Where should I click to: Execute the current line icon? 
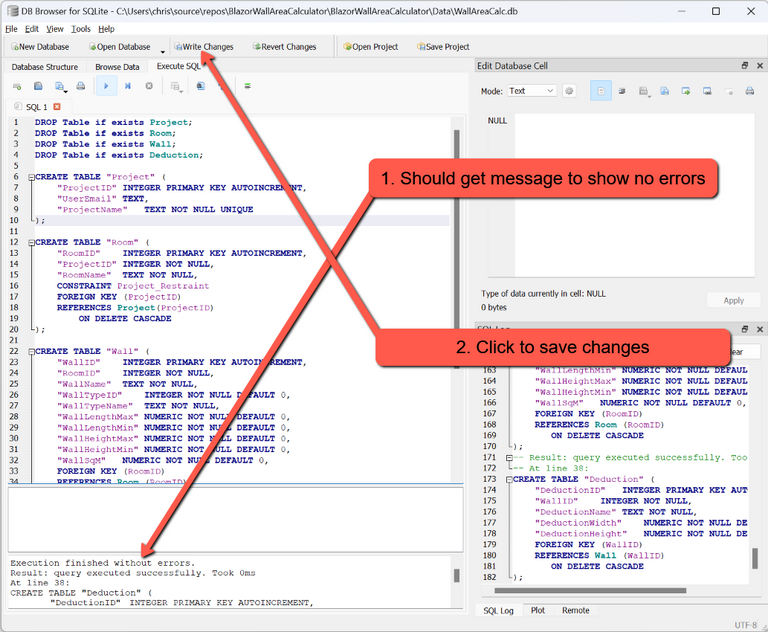[x=128, y=86]
